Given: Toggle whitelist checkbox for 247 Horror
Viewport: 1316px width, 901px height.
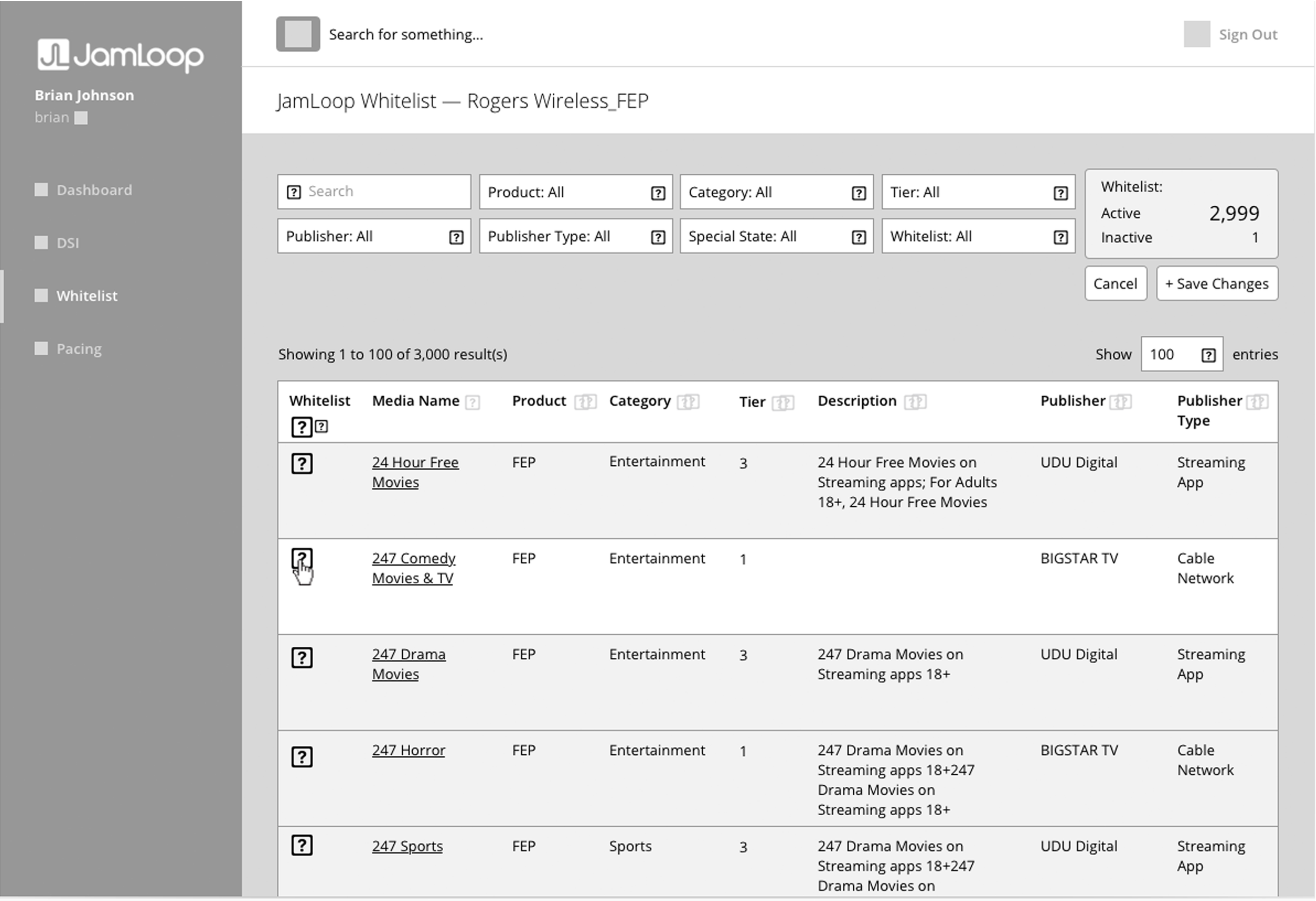Looking at the screenshot, I should point(302,757).
